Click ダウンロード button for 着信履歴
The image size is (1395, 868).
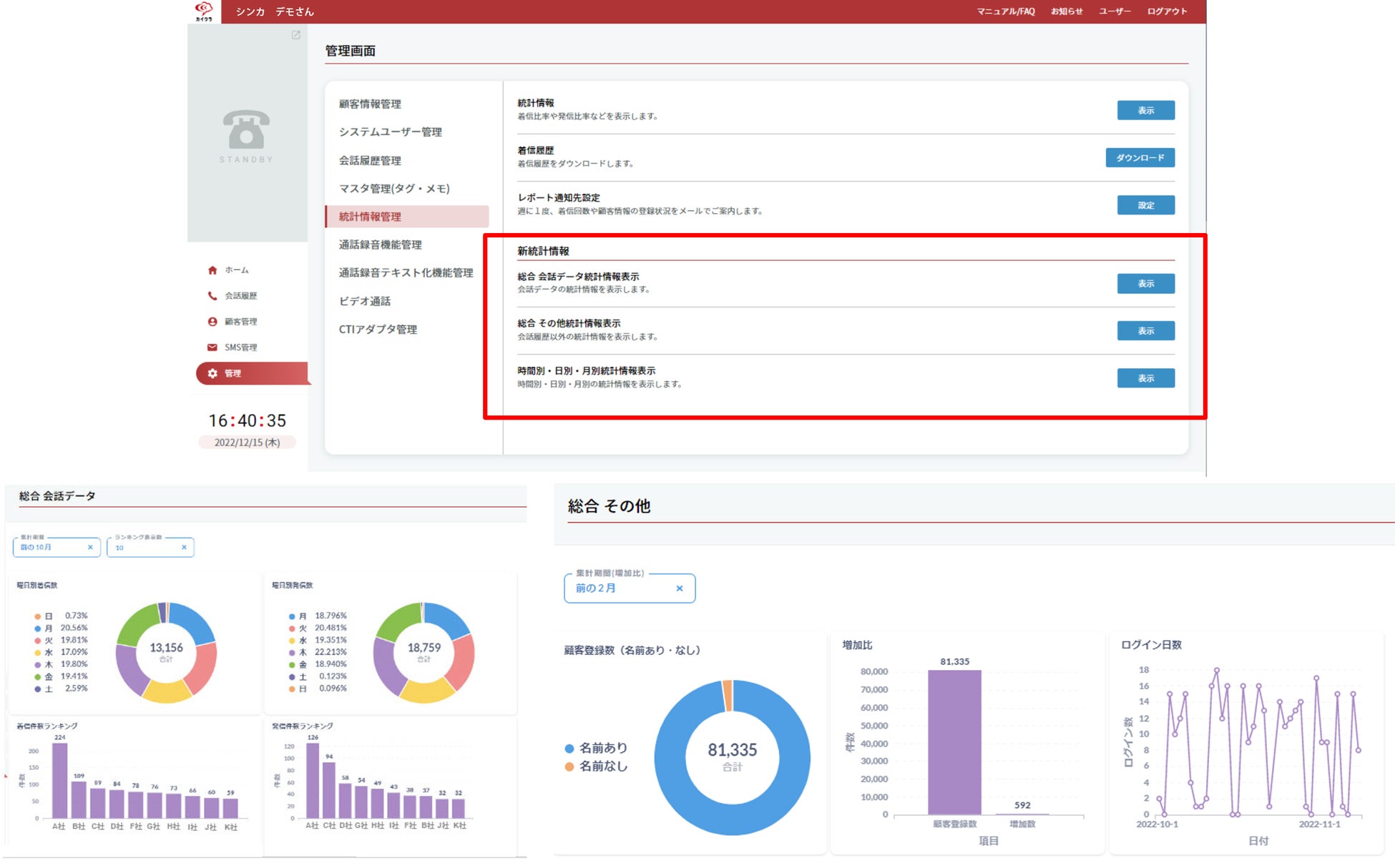(x=1140, y=158)
